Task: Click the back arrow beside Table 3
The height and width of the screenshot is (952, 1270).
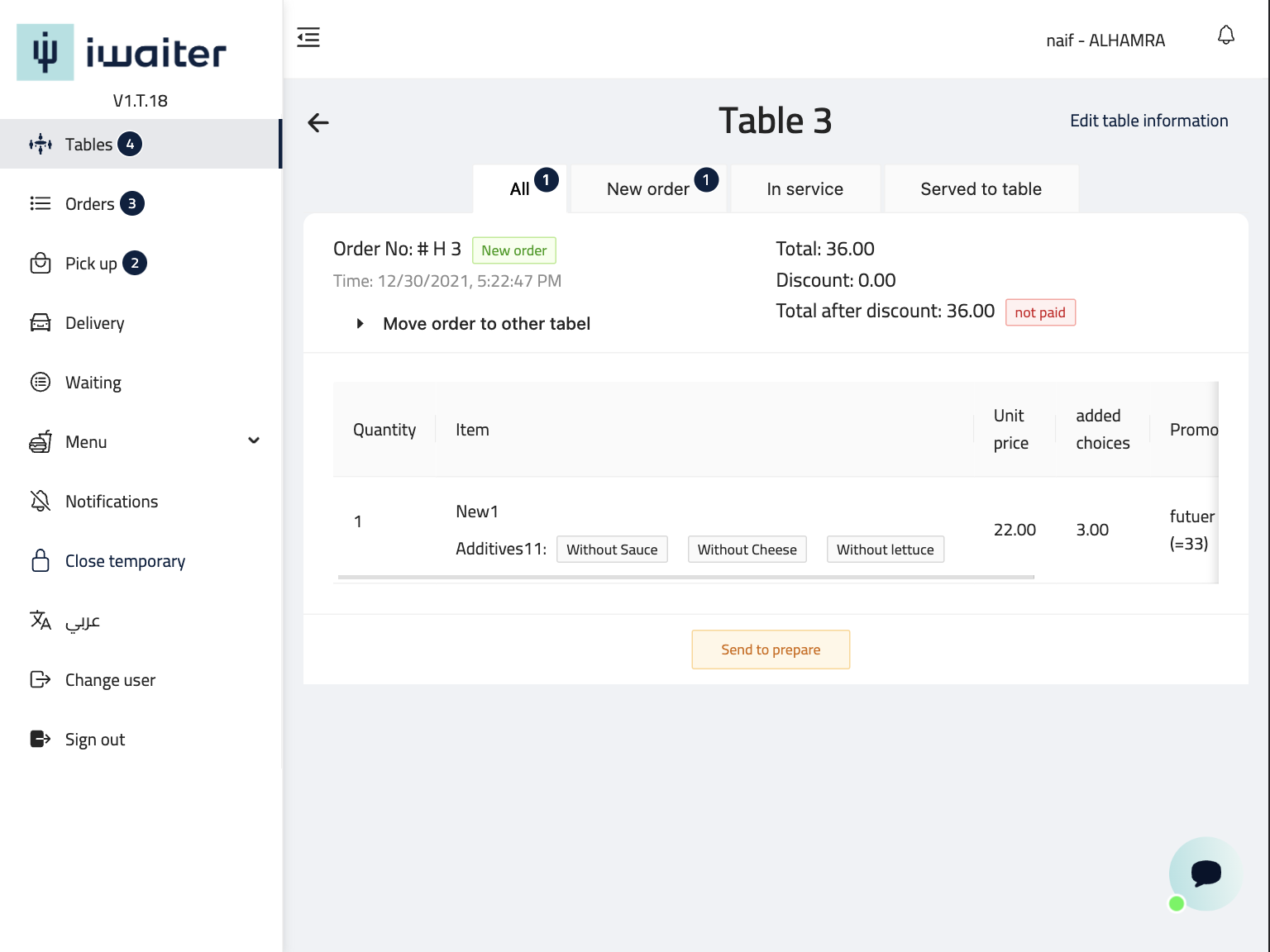Action: (x=318, y=123)
